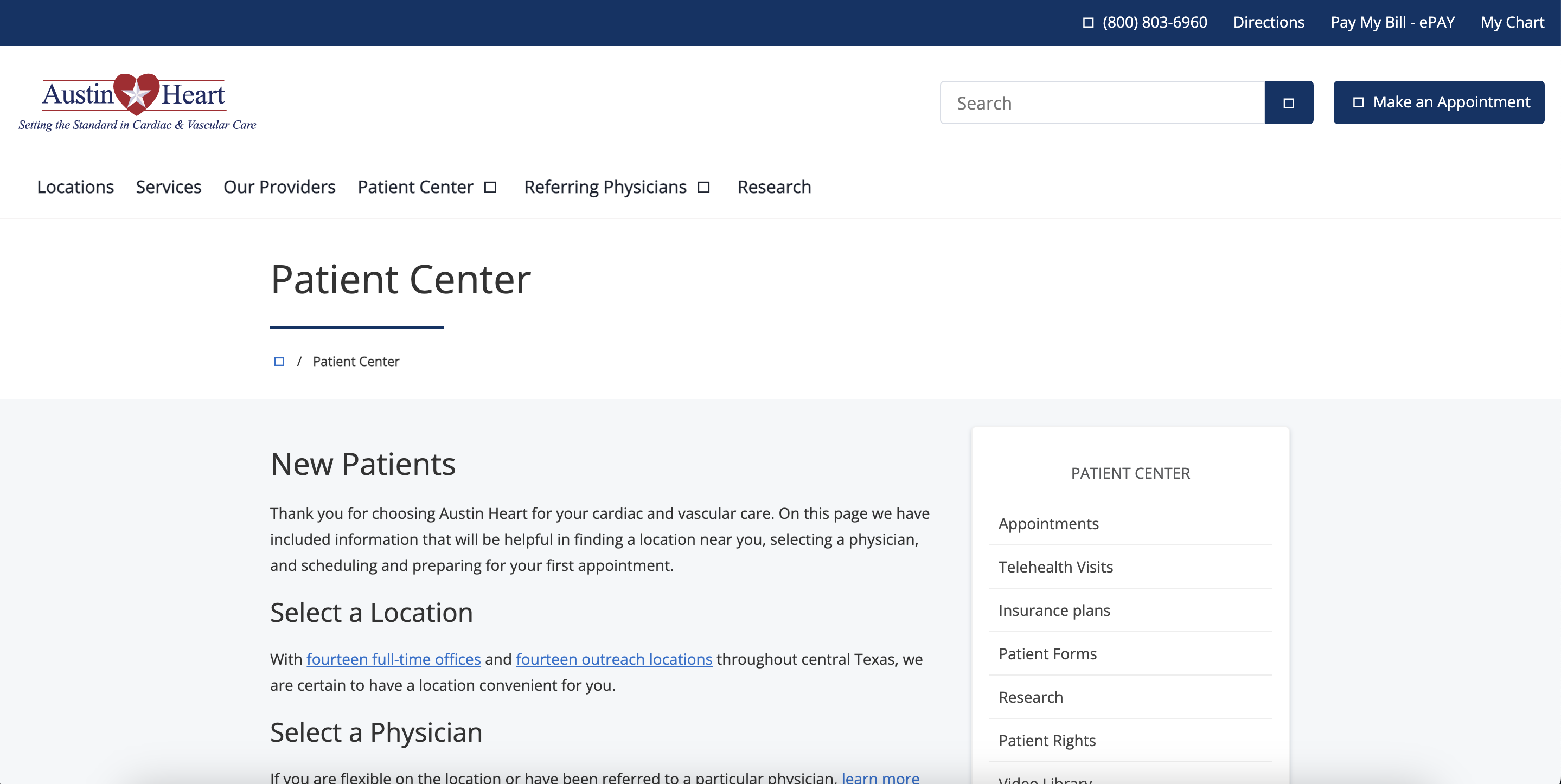Click the Make an Appointment button
Viewport: 1561px width, 784px height.
point(1438,102)
